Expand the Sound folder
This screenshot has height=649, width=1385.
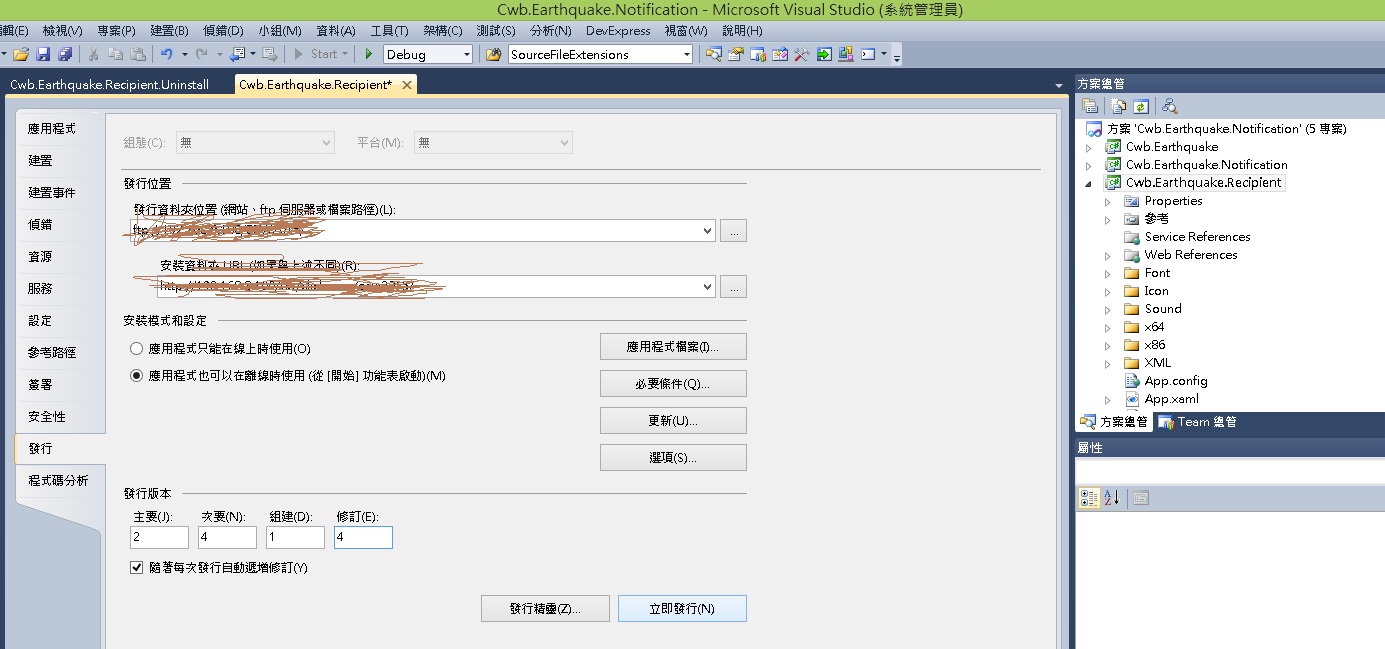1108,309
